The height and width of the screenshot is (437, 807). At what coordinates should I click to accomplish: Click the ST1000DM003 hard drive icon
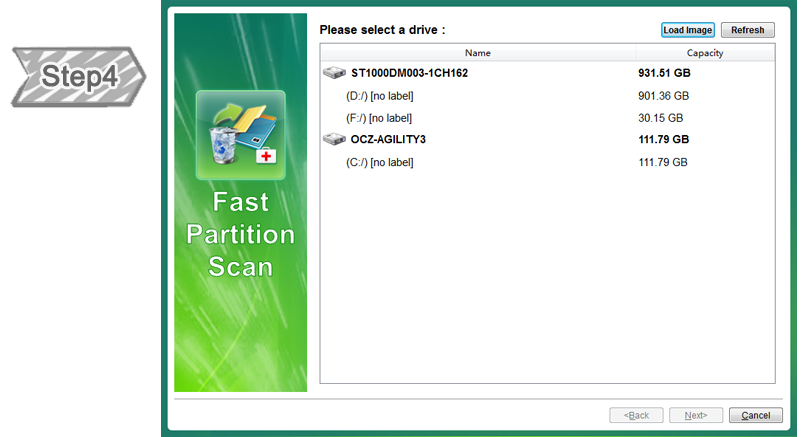pos(334,74)
